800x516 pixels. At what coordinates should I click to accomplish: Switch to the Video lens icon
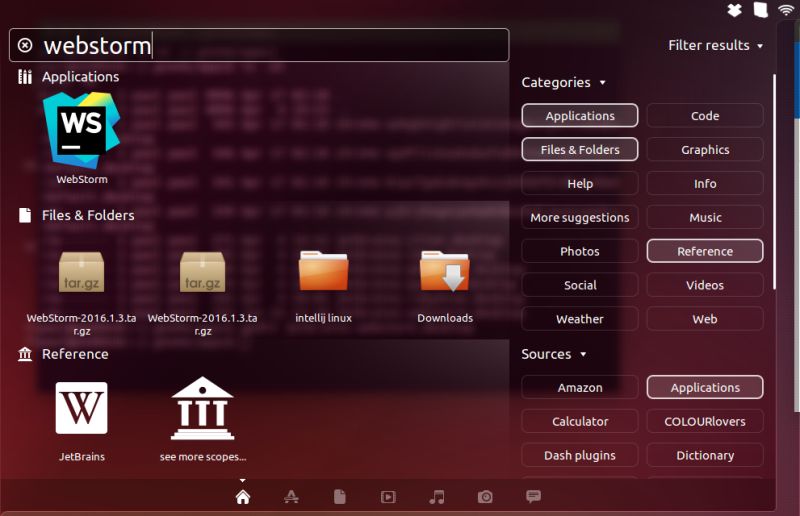[x=388, y=497]
